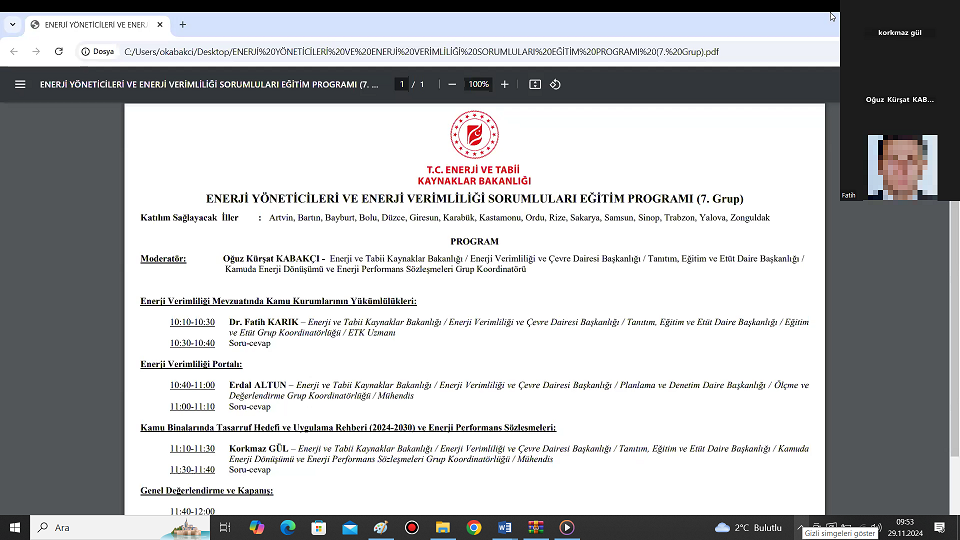Show hidden system tray icons
960x540 pixels.
pyautogui.click(x=800, y=527)
